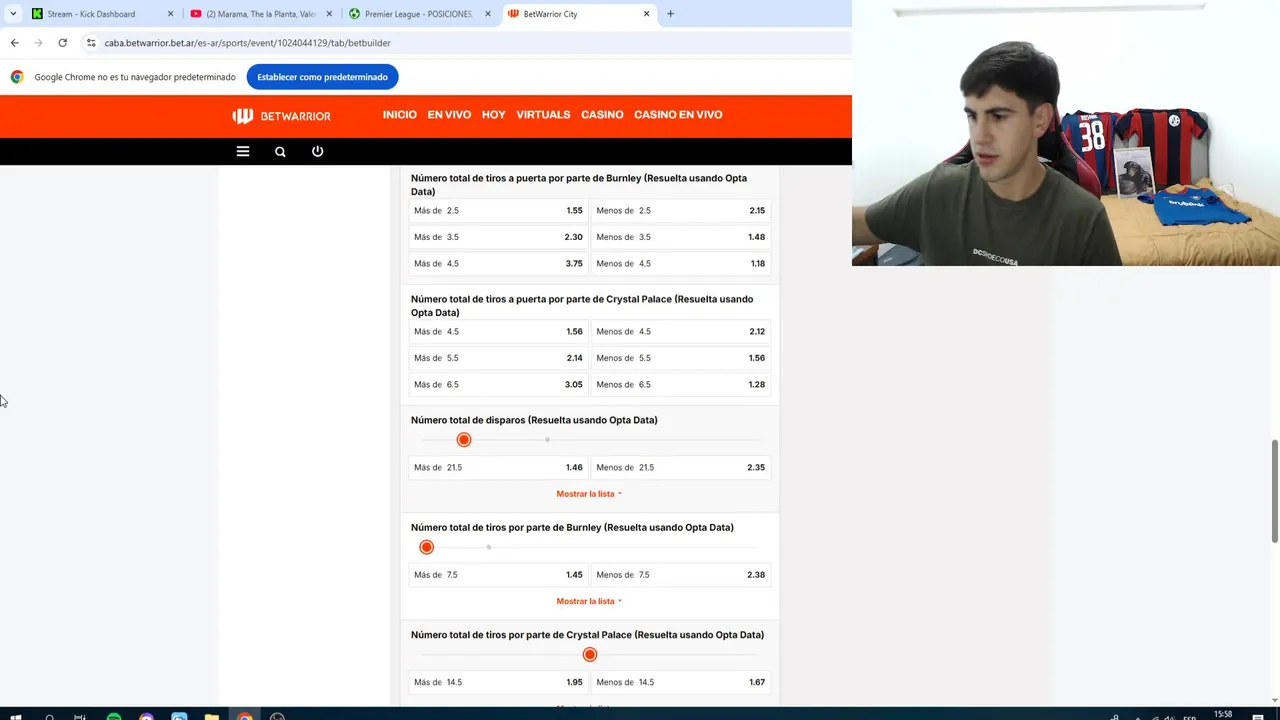Image resolution: width=1280 pixels, height=720 pixels.
Task: Click the page vertical scrollbar thumb
Action: [1274, 491]
